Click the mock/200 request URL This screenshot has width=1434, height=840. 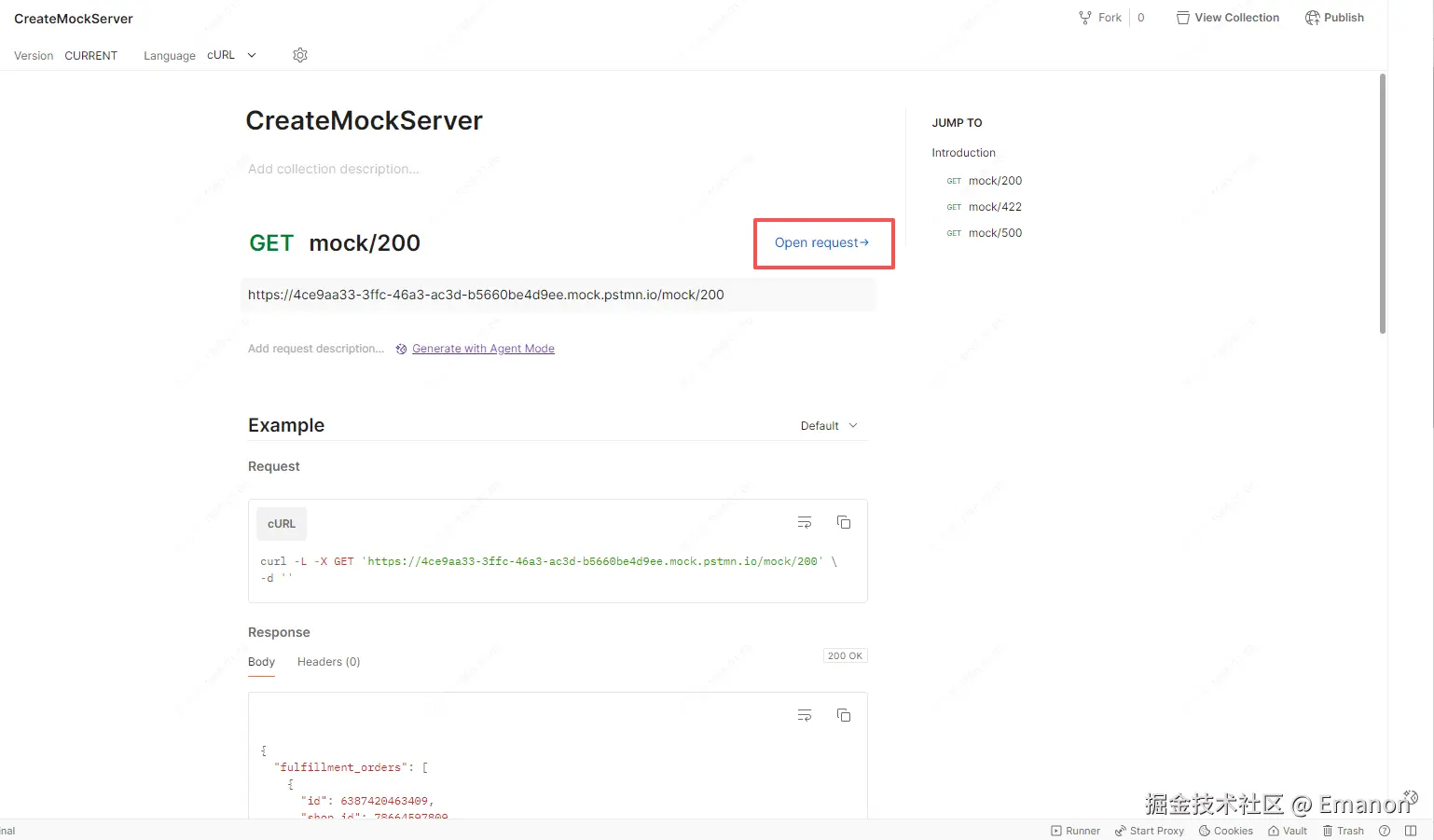tap(486, 295)
